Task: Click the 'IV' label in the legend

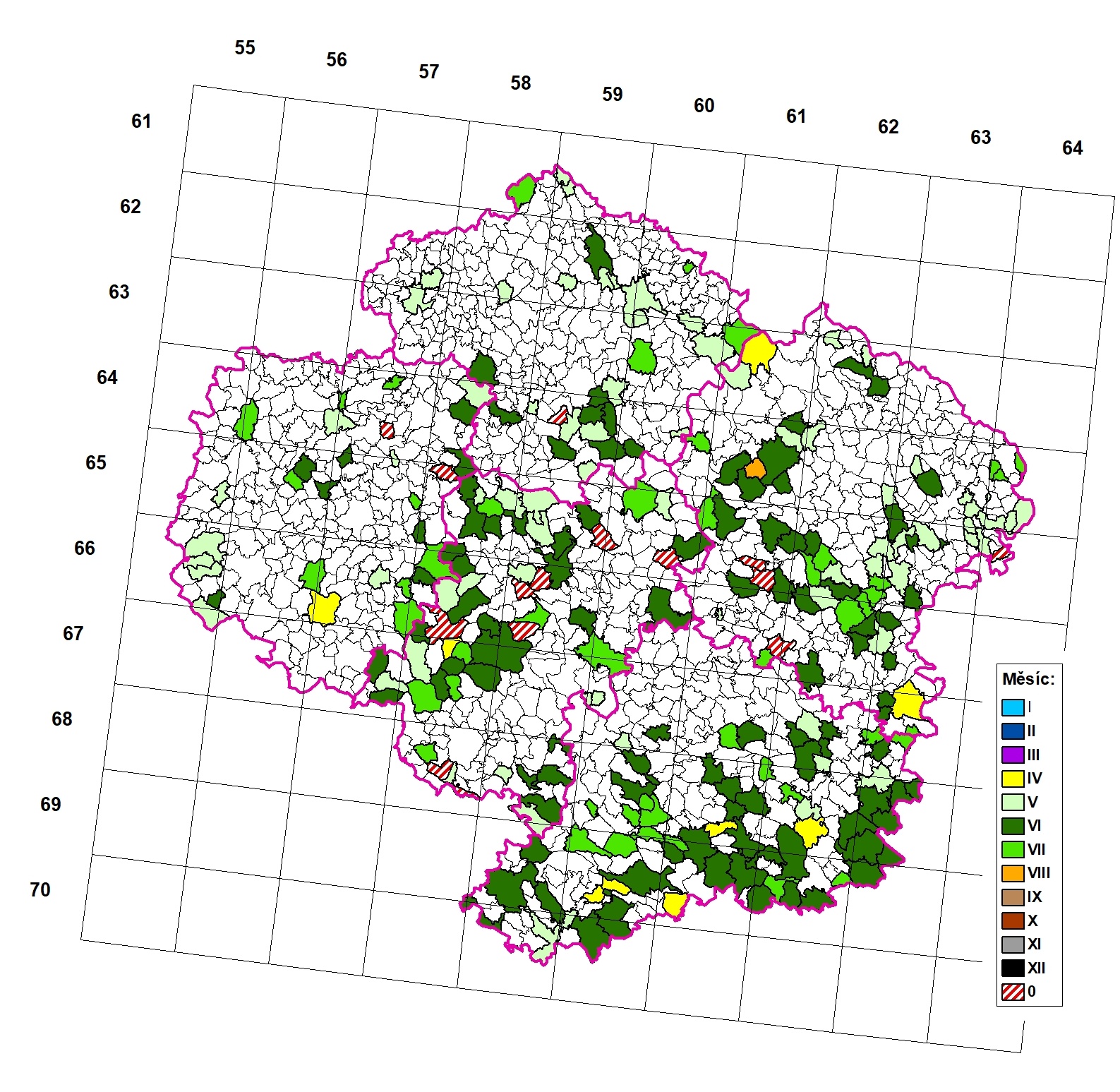Action: click(x=1035, y=779)
